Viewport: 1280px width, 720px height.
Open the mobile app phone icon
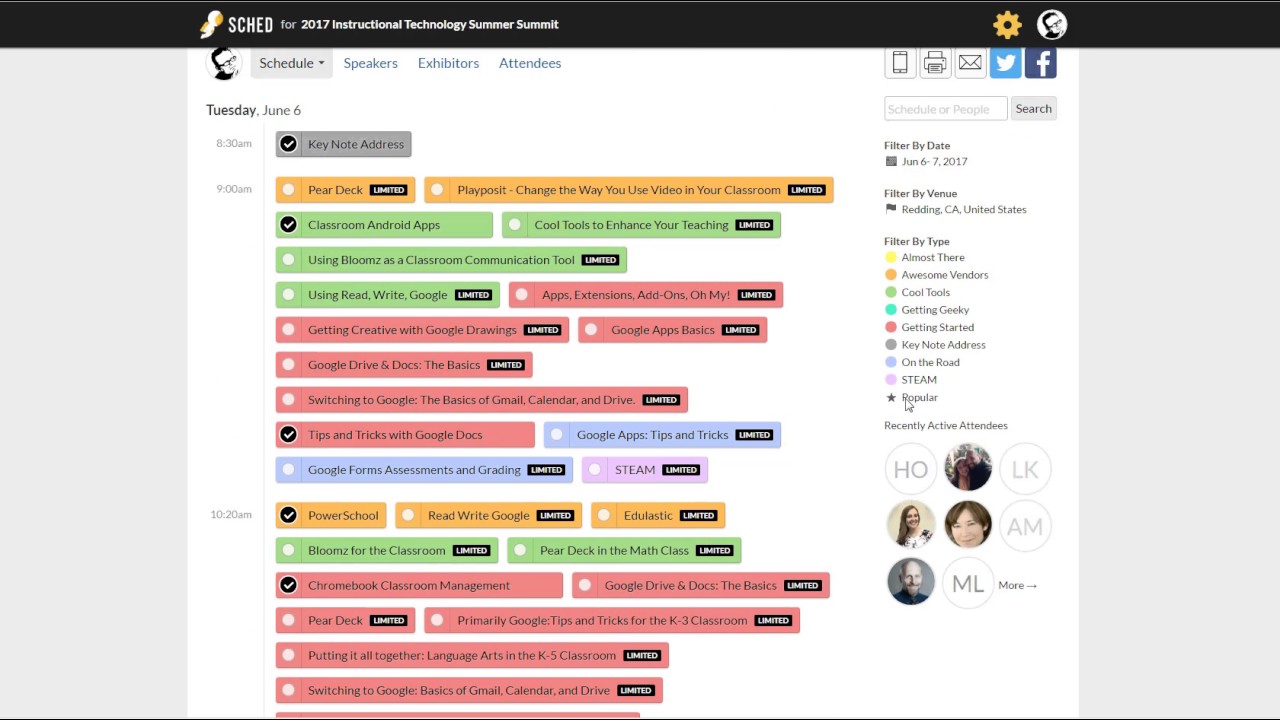pyautogui.click(x=900, y=63)
